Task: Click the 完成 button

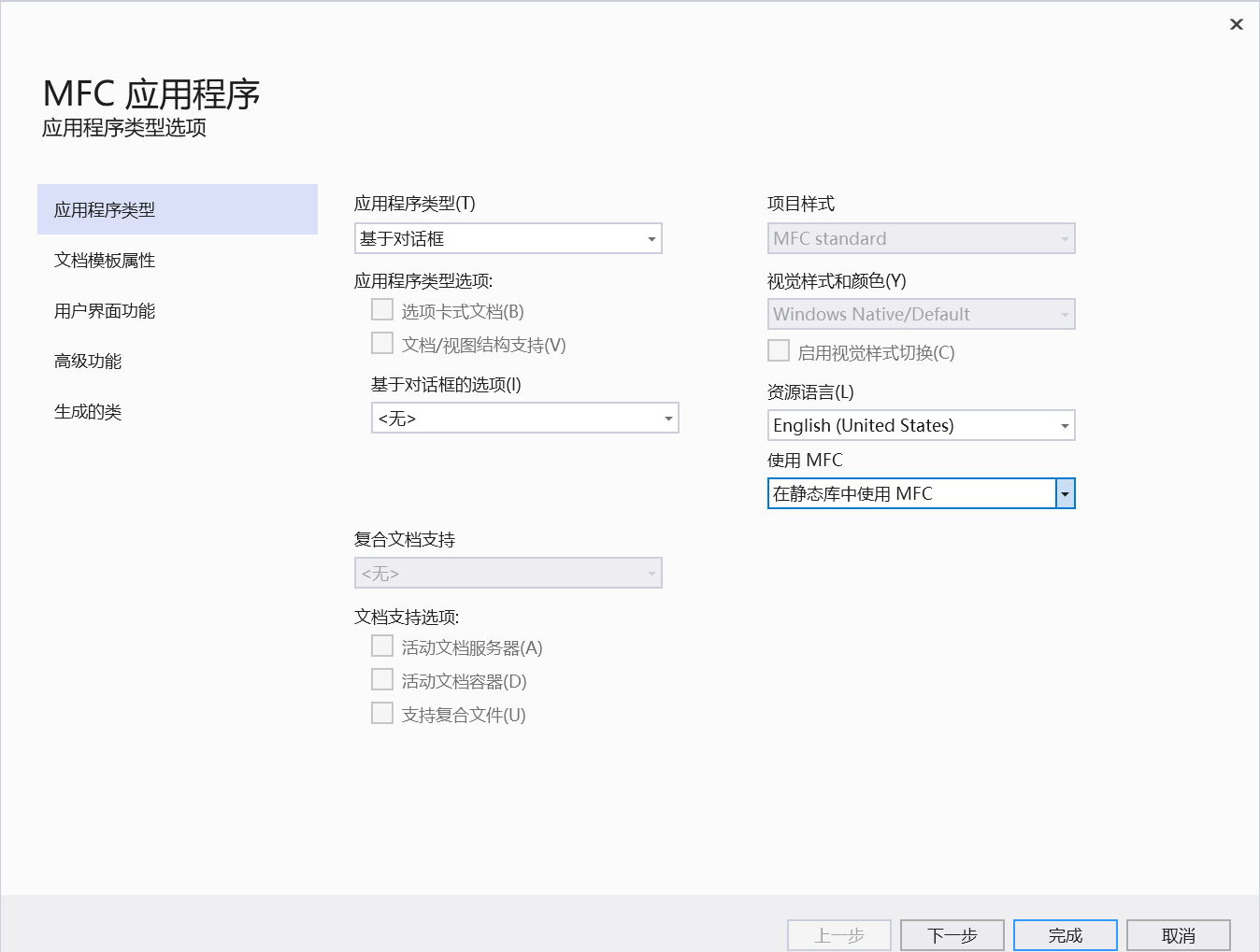Action: coord(1065,934)
